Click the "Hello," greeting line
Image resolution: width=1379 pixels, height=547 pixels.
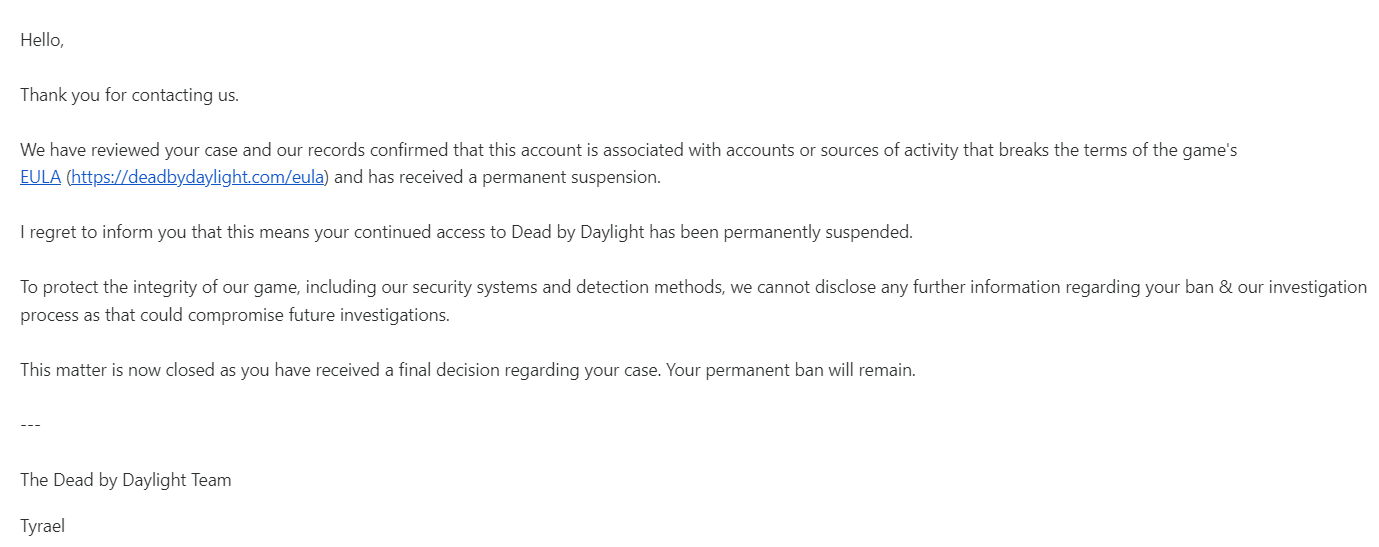click(42, 41)
